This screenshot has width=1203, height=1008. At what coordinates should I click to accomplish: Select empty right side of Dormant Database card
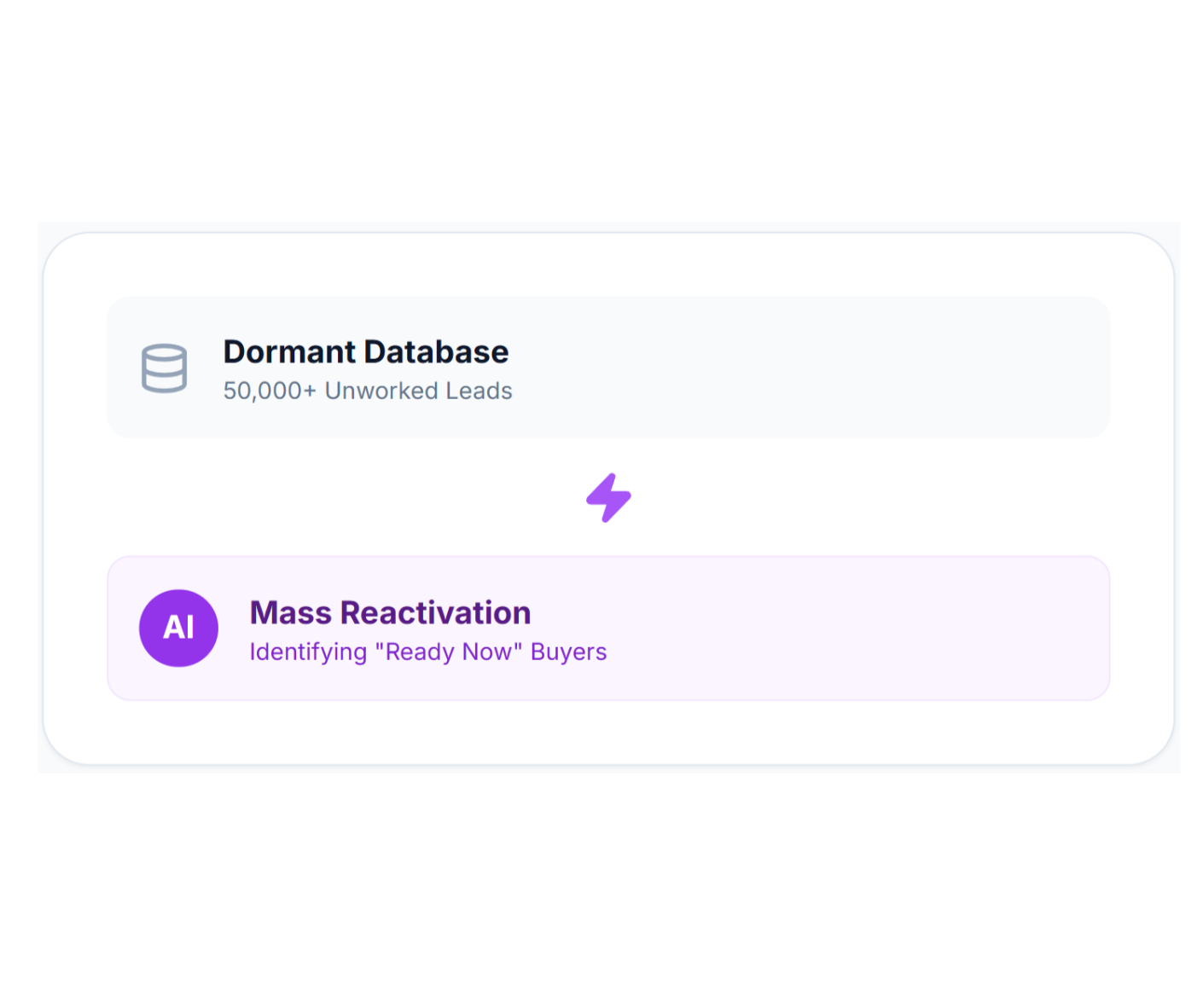tap(853, 368)
